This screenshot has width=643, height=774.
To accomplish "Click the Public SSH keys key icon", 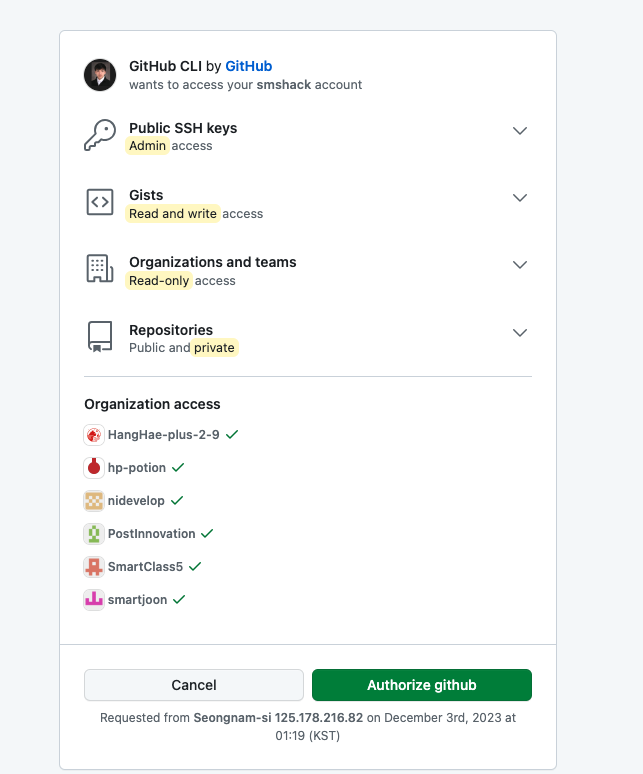I will [x=100, y=136].
